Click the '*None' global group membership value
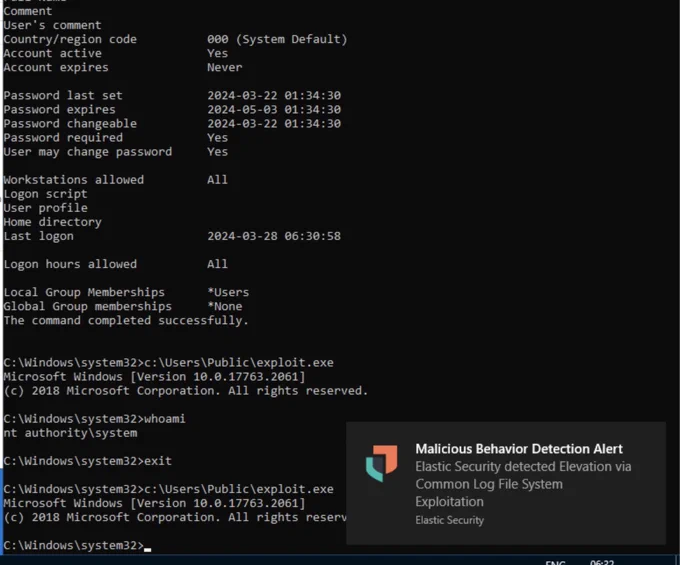Viewport: 680px width, 565px height. point(225,306)
